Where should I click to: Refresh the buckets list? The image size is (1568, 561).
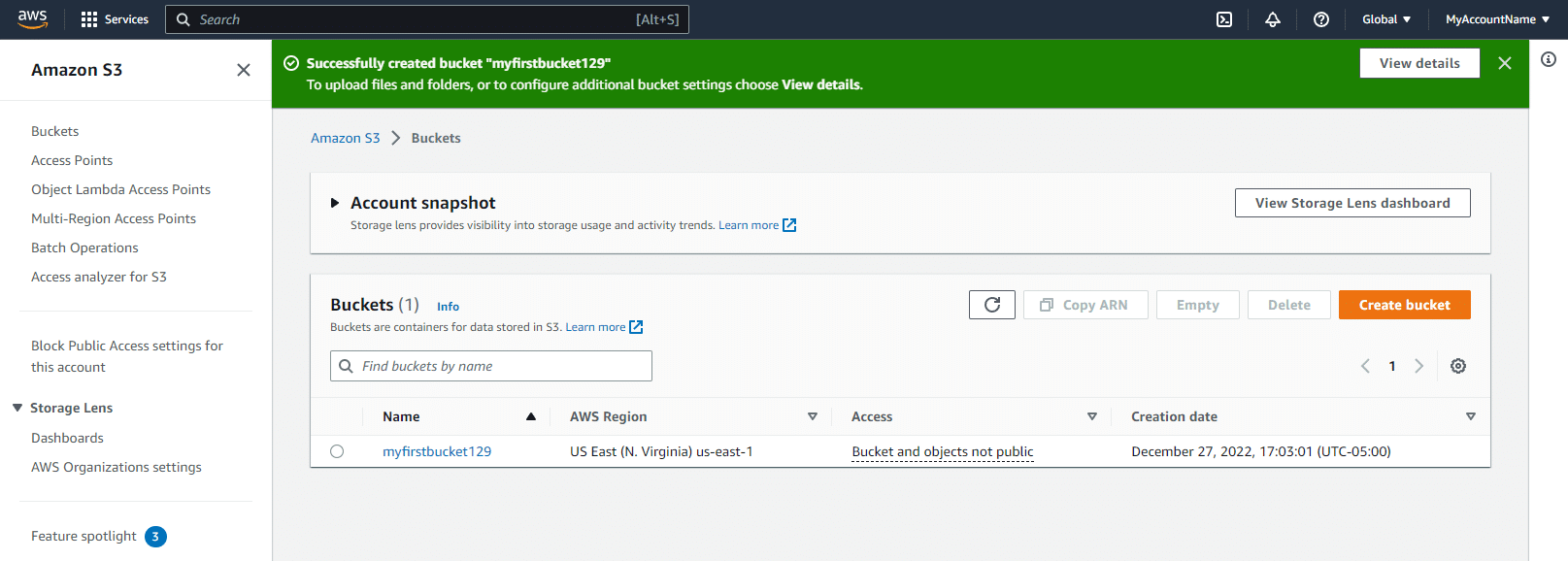coord(991,305)
